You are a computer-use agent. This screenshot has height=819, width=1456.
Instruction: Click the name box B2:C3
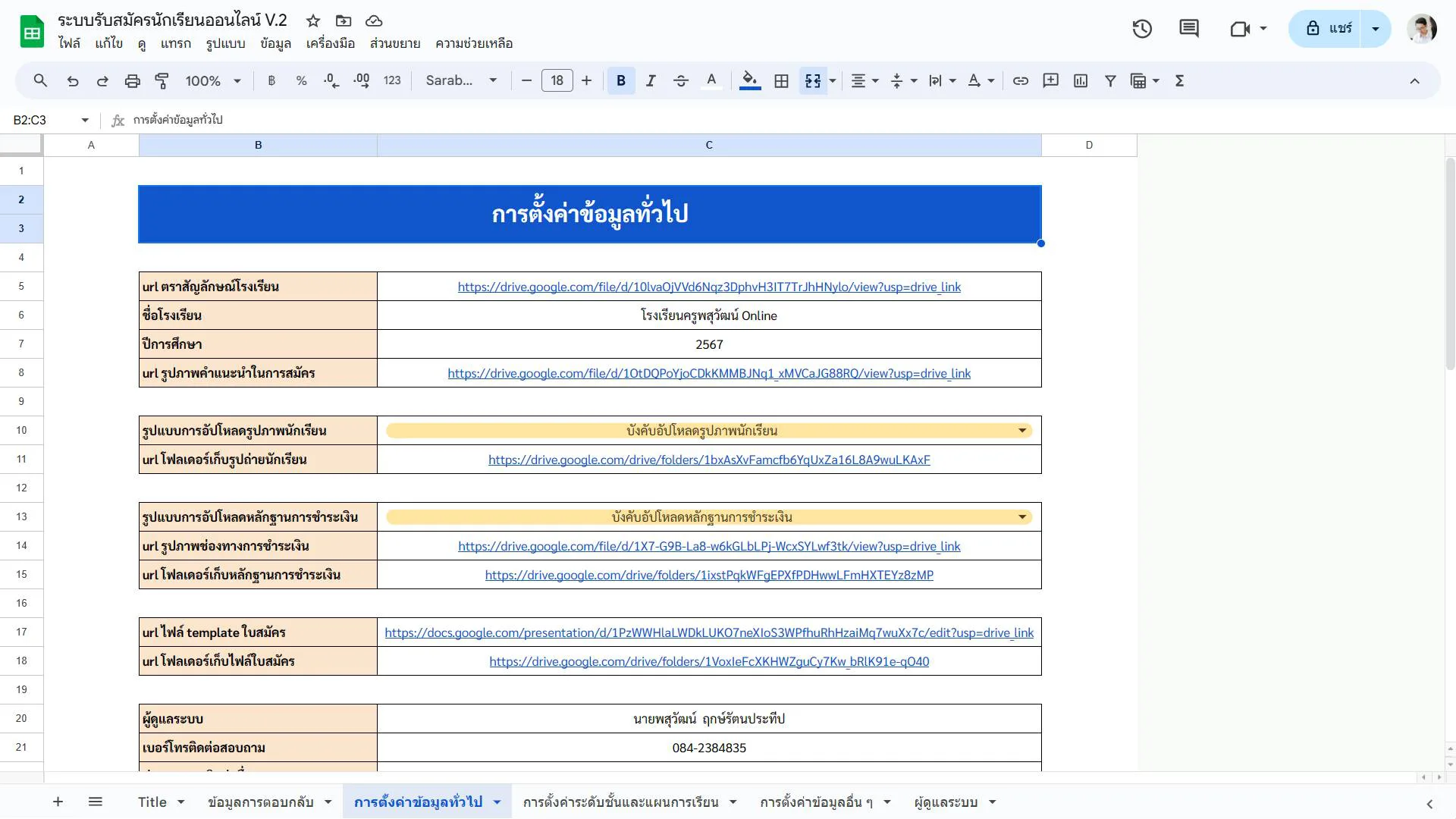(49, 120)
